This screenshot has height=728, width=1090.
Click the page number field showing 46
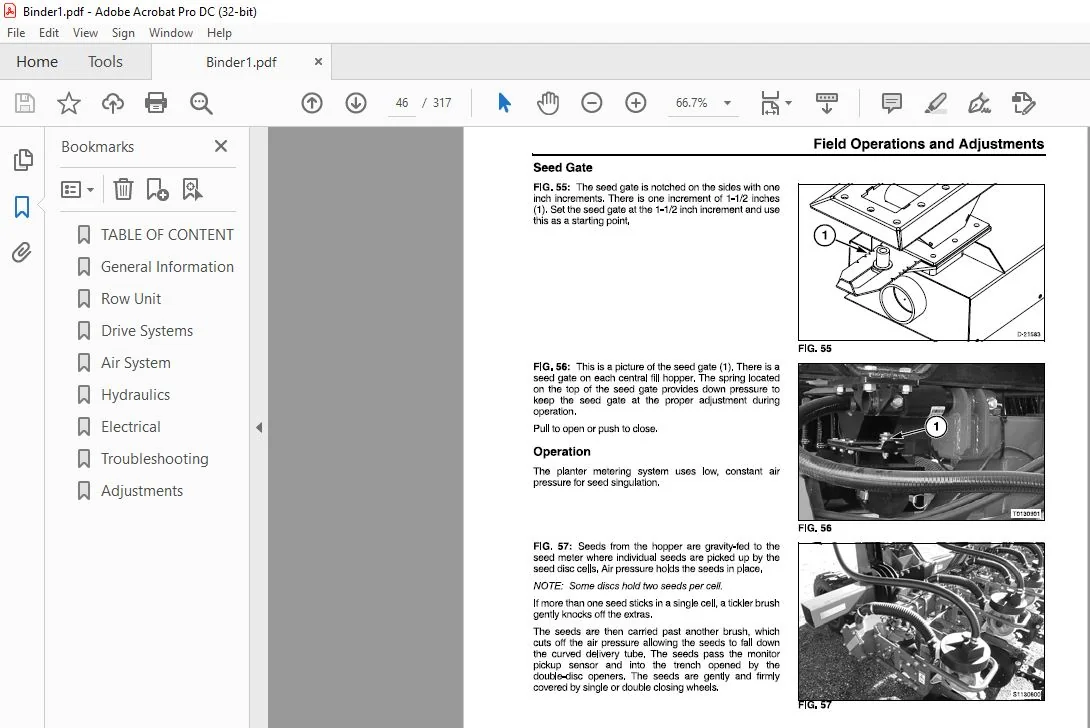(x=402, y=103)
